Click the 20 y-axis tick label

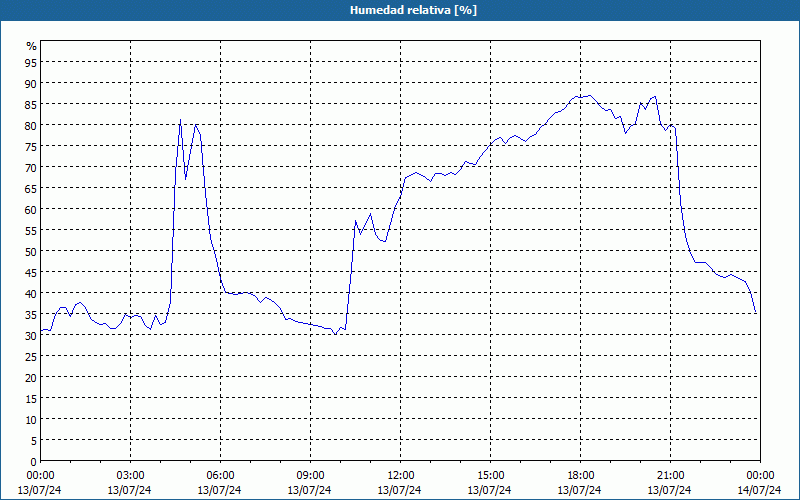(x=31, y=378)
